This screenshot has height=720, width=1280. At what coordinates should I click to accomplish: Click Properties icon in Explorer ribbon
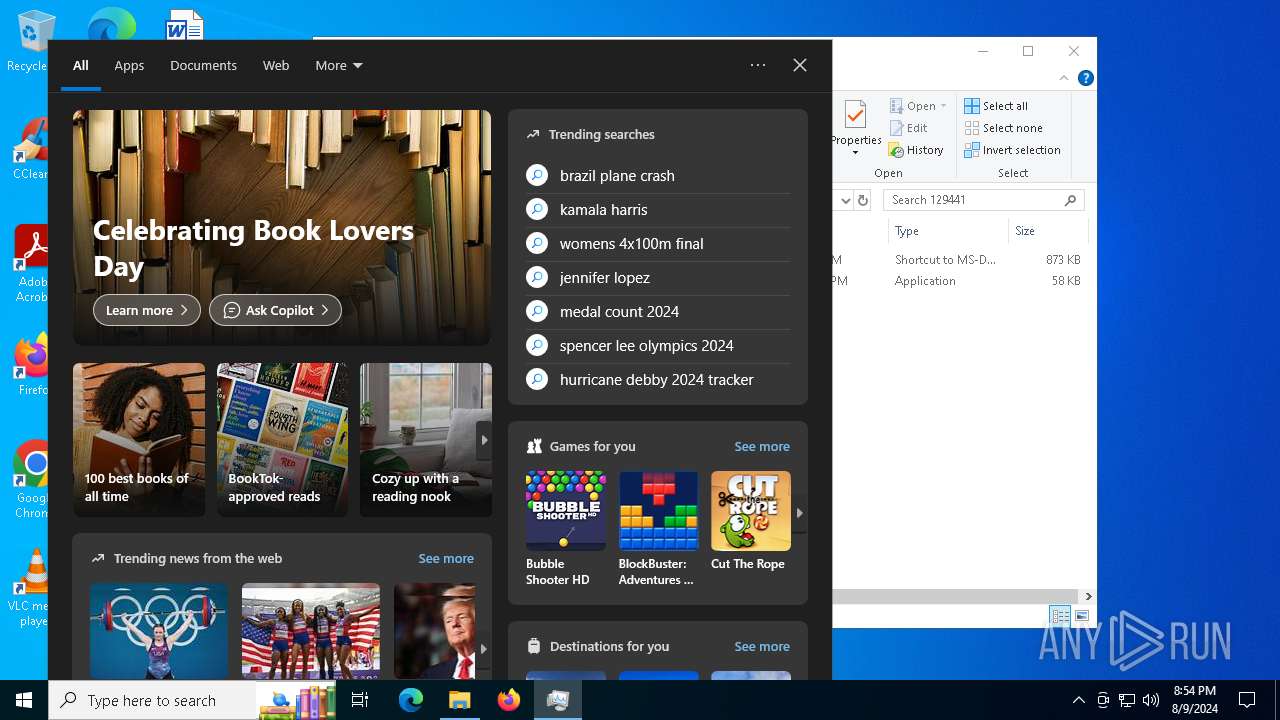tap(855, 116)
